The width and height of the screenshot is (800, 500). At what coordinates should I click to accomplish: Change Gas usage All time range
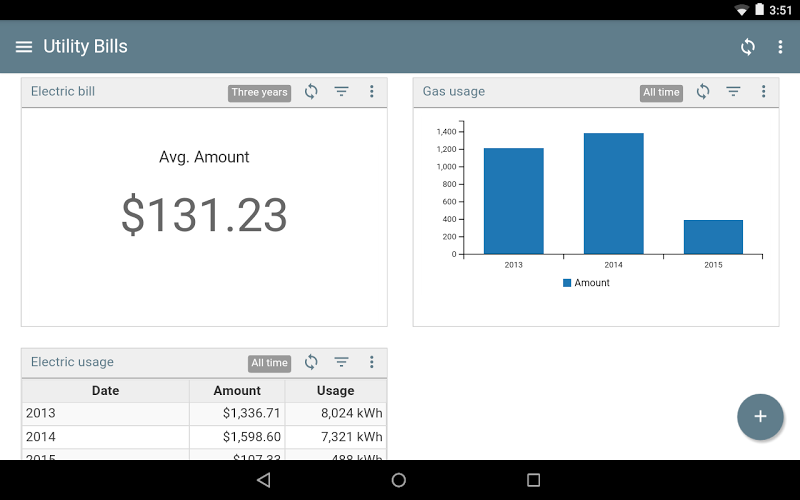pyautogui.click(x=661, y=93)
